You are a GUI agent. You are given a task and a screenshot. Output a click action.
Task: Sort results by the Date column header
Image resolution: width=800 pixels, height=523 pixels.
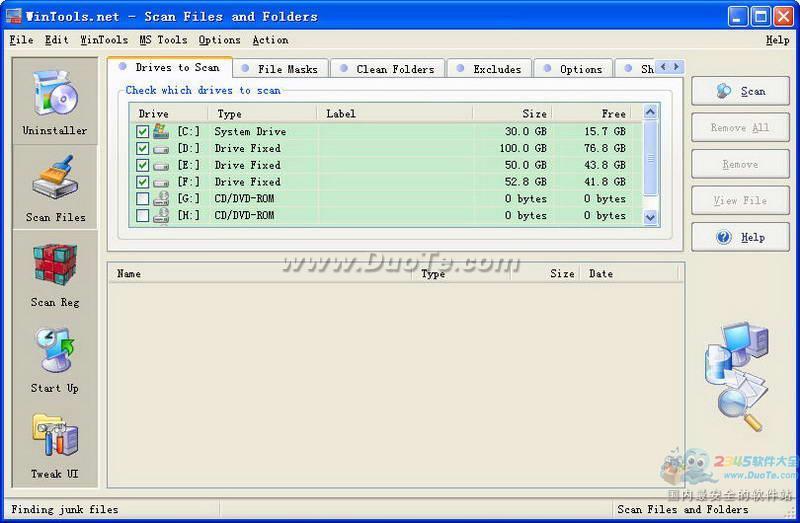point(630,273)
